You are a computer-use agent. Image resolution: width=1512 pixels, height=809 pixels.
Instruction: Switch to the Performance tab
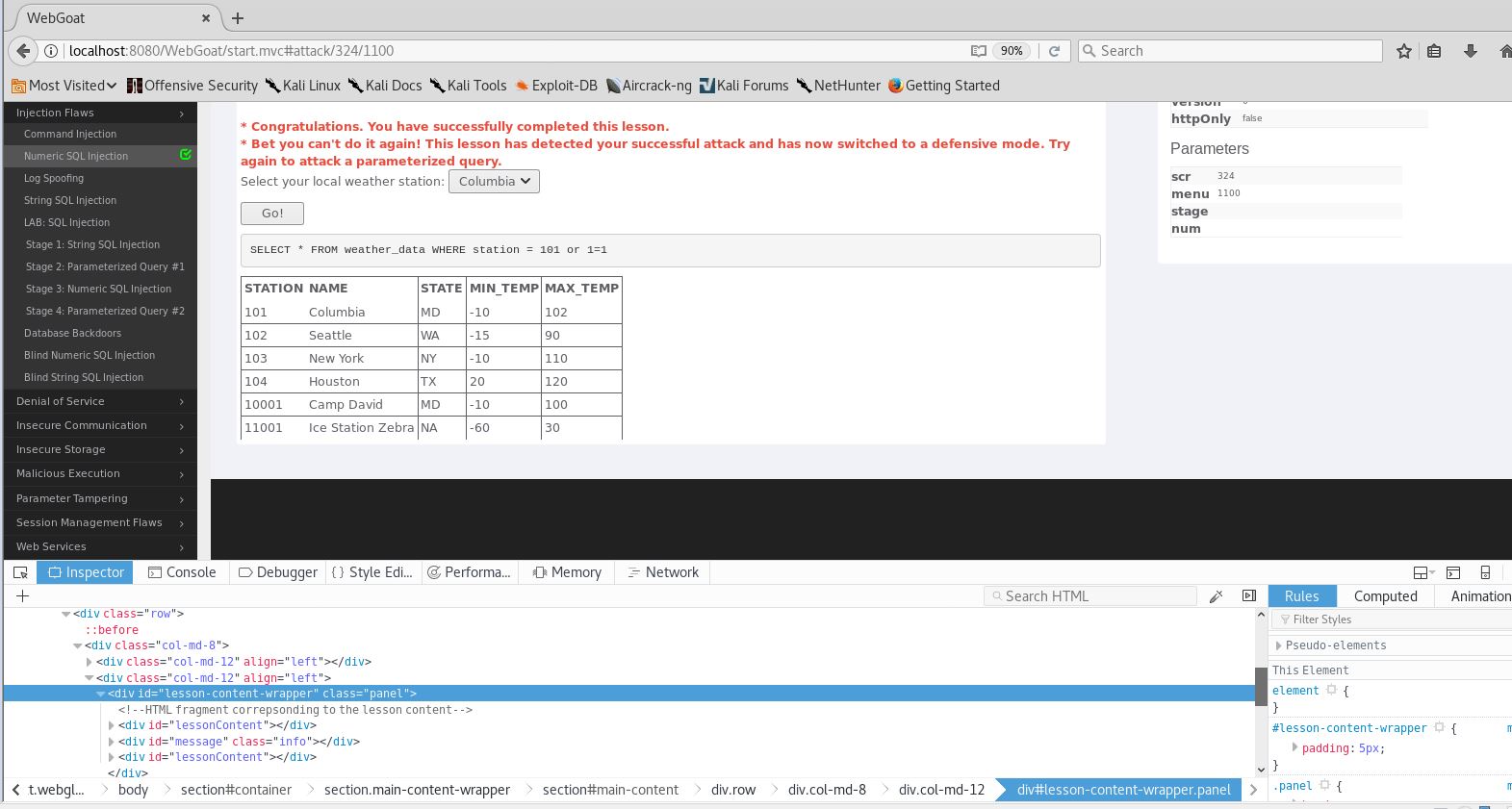pos(469,572)
